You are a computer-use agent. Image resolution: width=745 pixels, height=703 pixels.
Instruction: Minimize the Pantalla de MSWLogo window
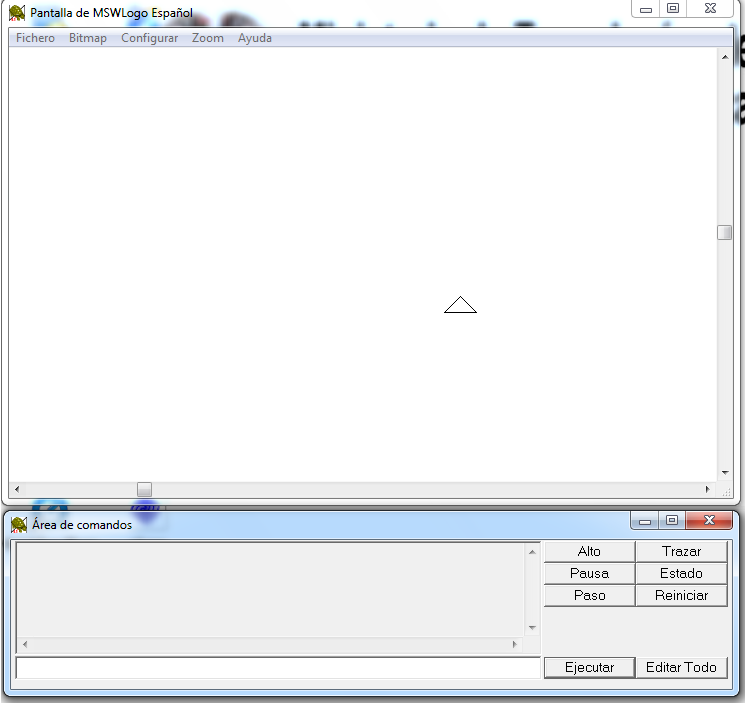point(646,9)
